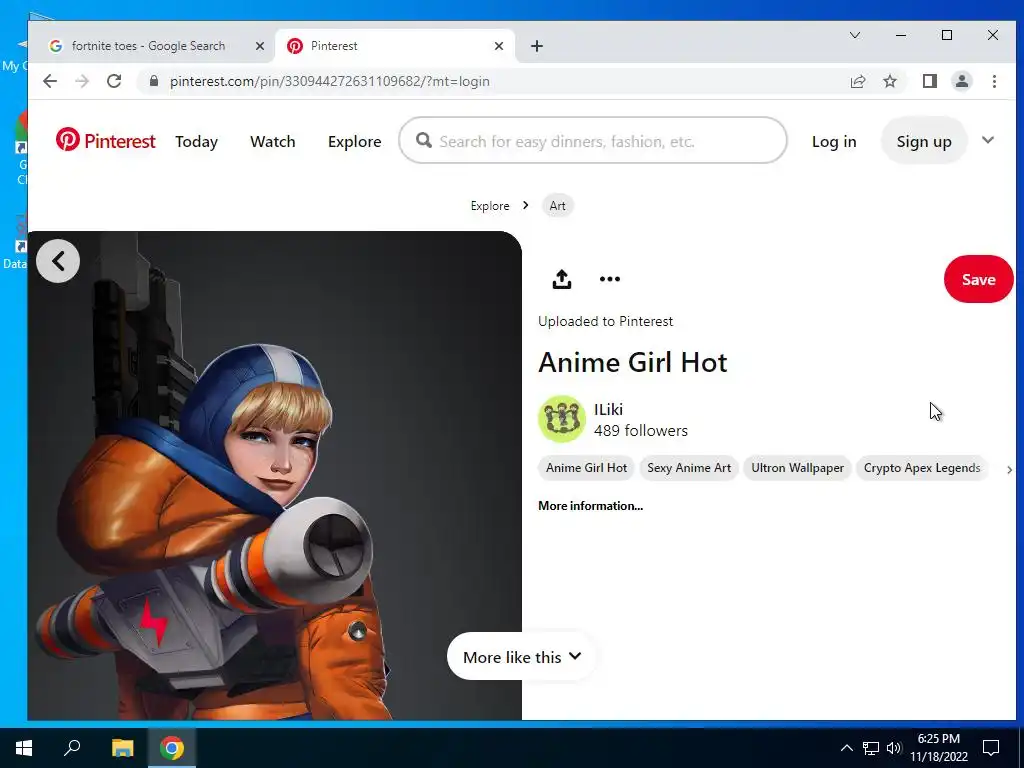
Task: Open the notification center icon
Action: click(991, 748)
